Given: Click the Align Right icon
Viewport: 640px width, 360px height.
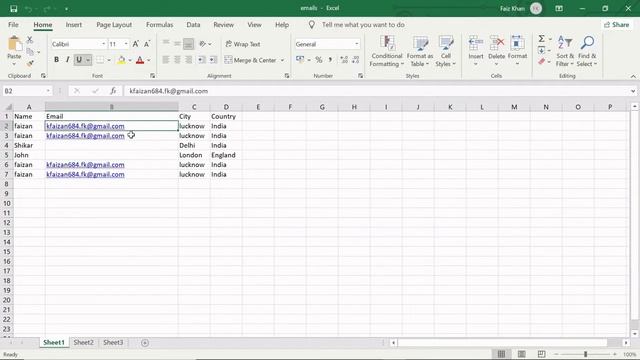Looking at the screenshot, I should [189, 60].
